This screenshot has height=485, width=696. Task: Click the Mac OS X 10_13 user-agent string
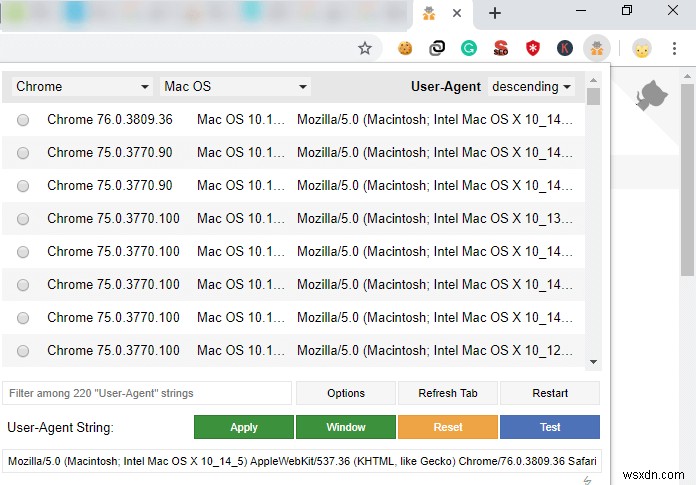435,219
